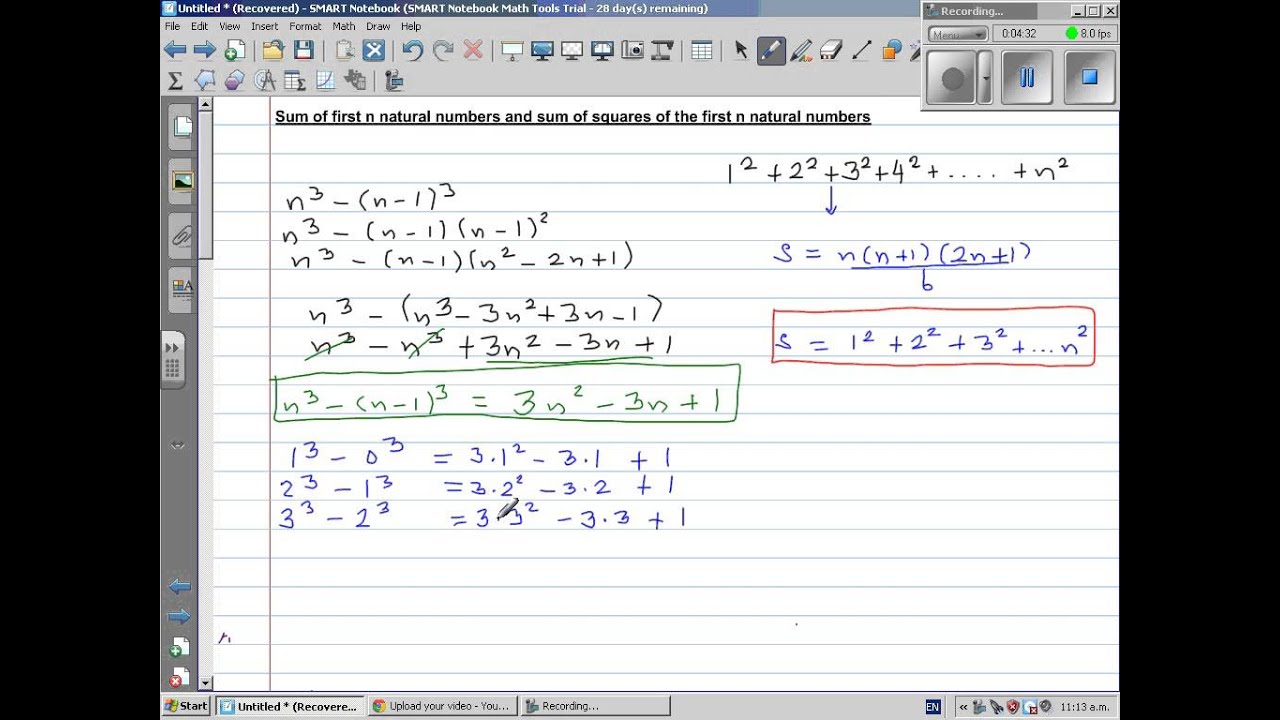The image size is (1280, 720).
Task: Open the Edit menu
Action: coord(200,26)
